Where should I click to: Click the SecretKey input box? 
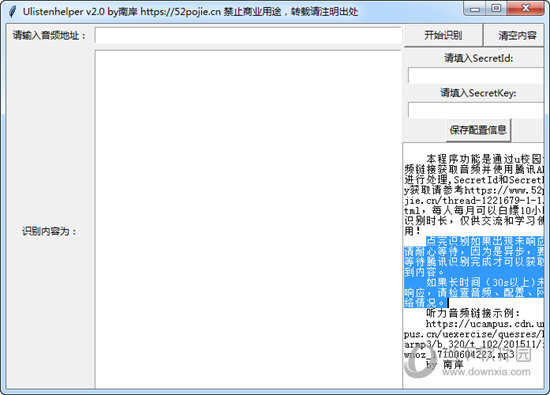[x=476, y=111]
